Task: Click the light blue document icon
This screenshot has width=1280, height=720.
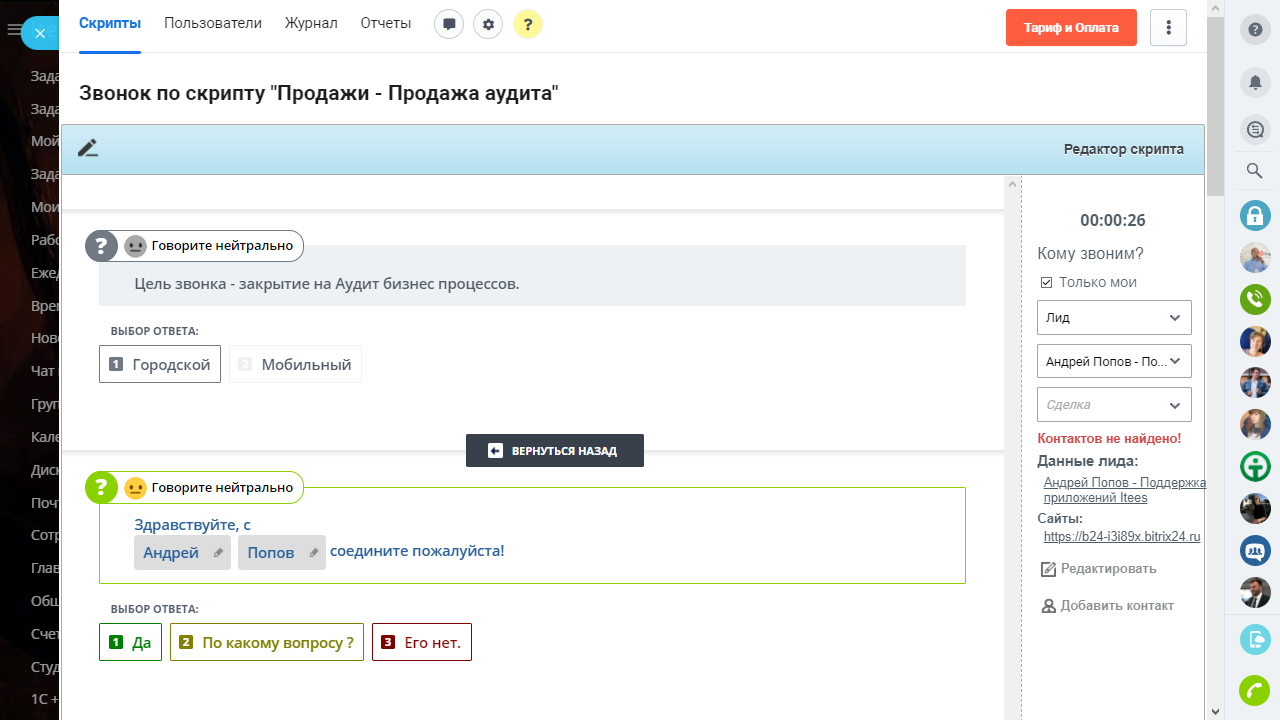Action: click(1255, 640)
